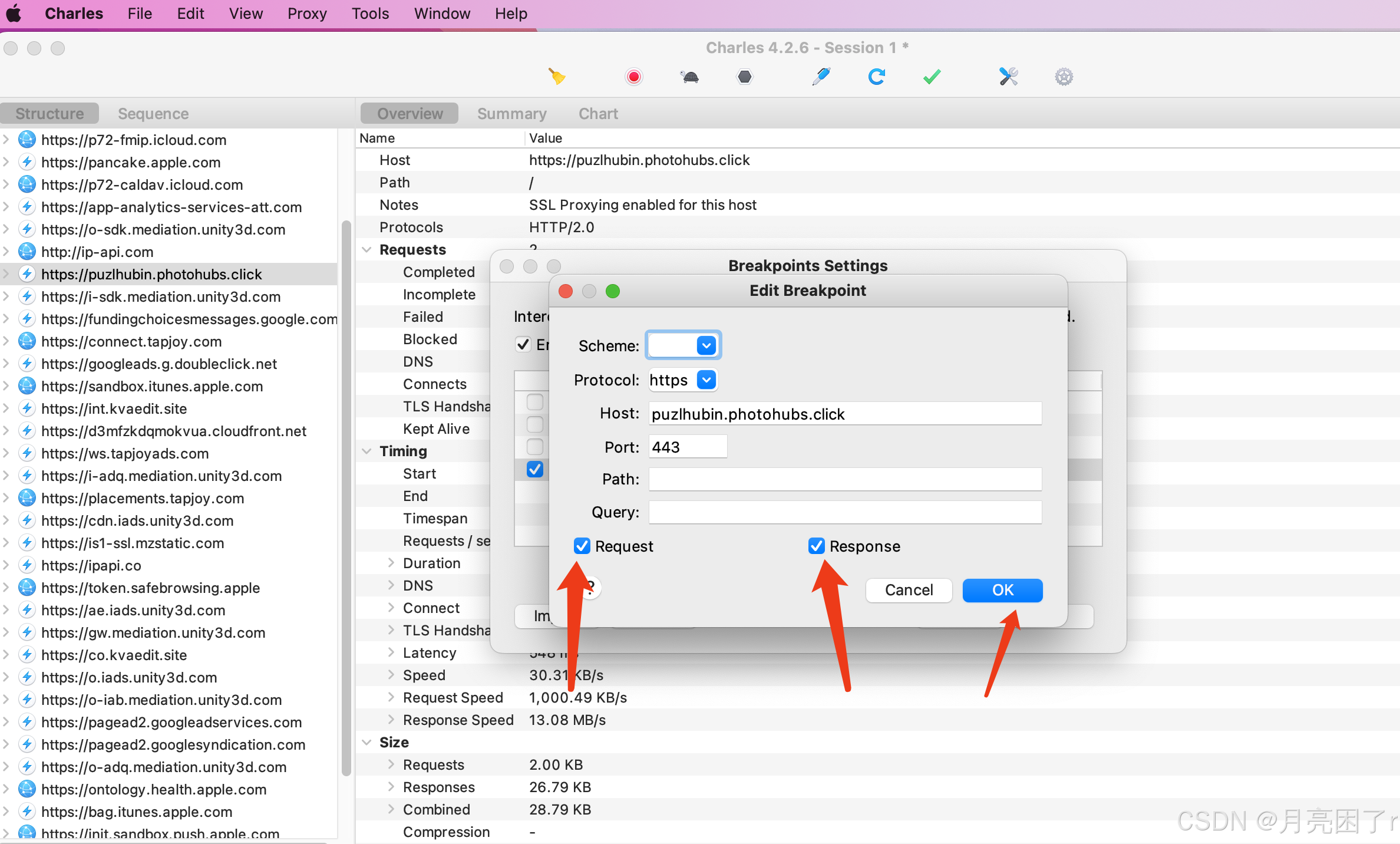Image resolution: width=1400 pixels, height=844 pixels.
Task: Collapse the Timing section
Action: (366, 451)
